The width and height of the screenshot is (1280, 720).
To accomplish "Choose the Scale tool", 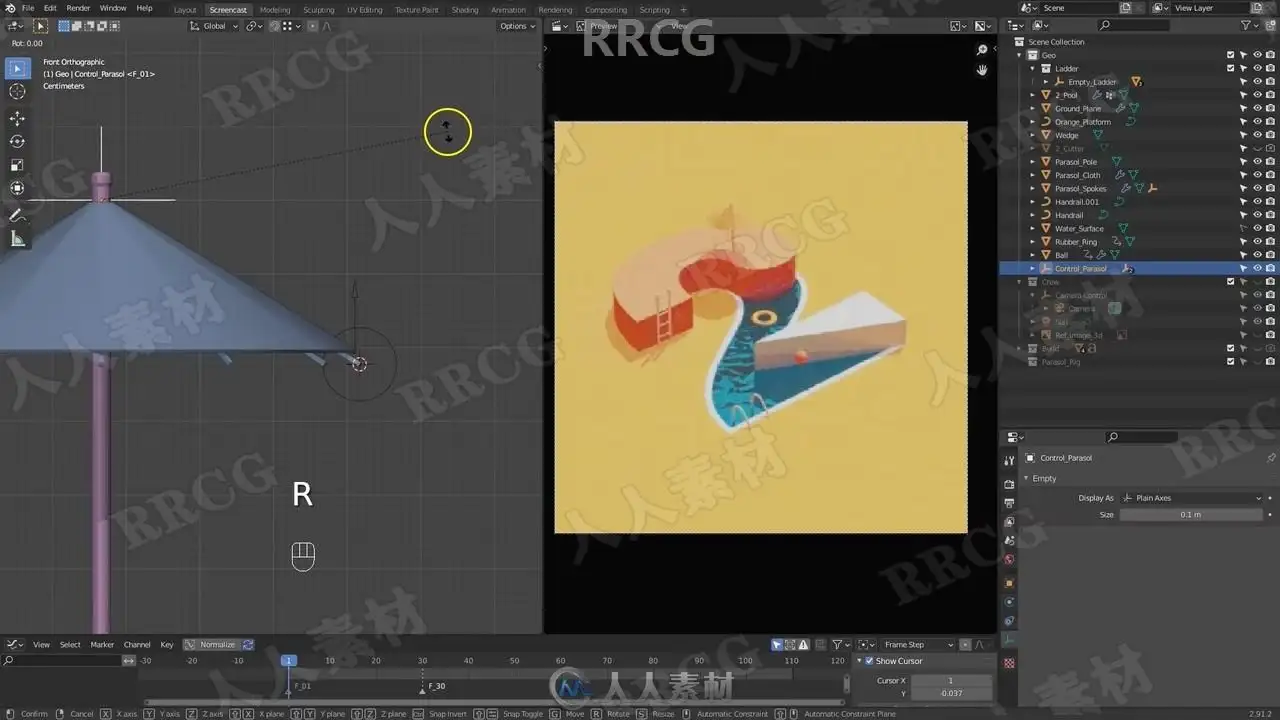I will point(17,165).
